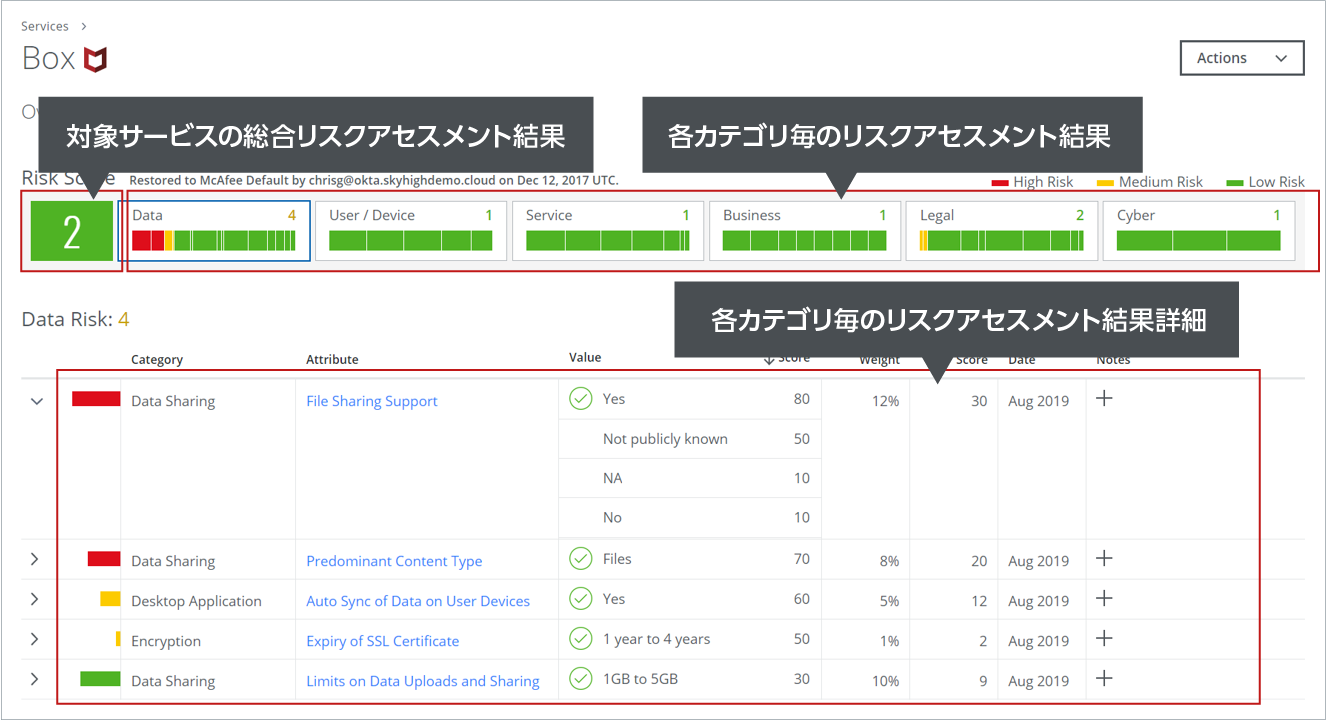
Task: Click the green risk bar for Limits on Uploads
Action: (100, 679)
